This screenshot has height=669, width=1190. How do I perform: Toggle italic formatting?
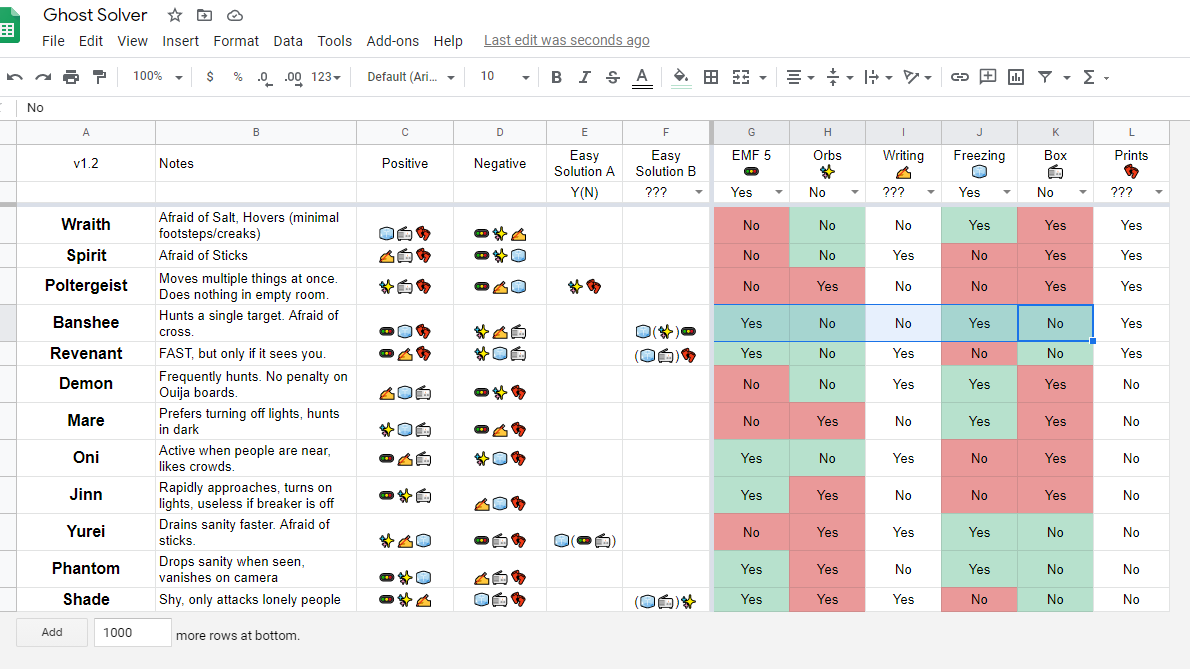point(584,77)
